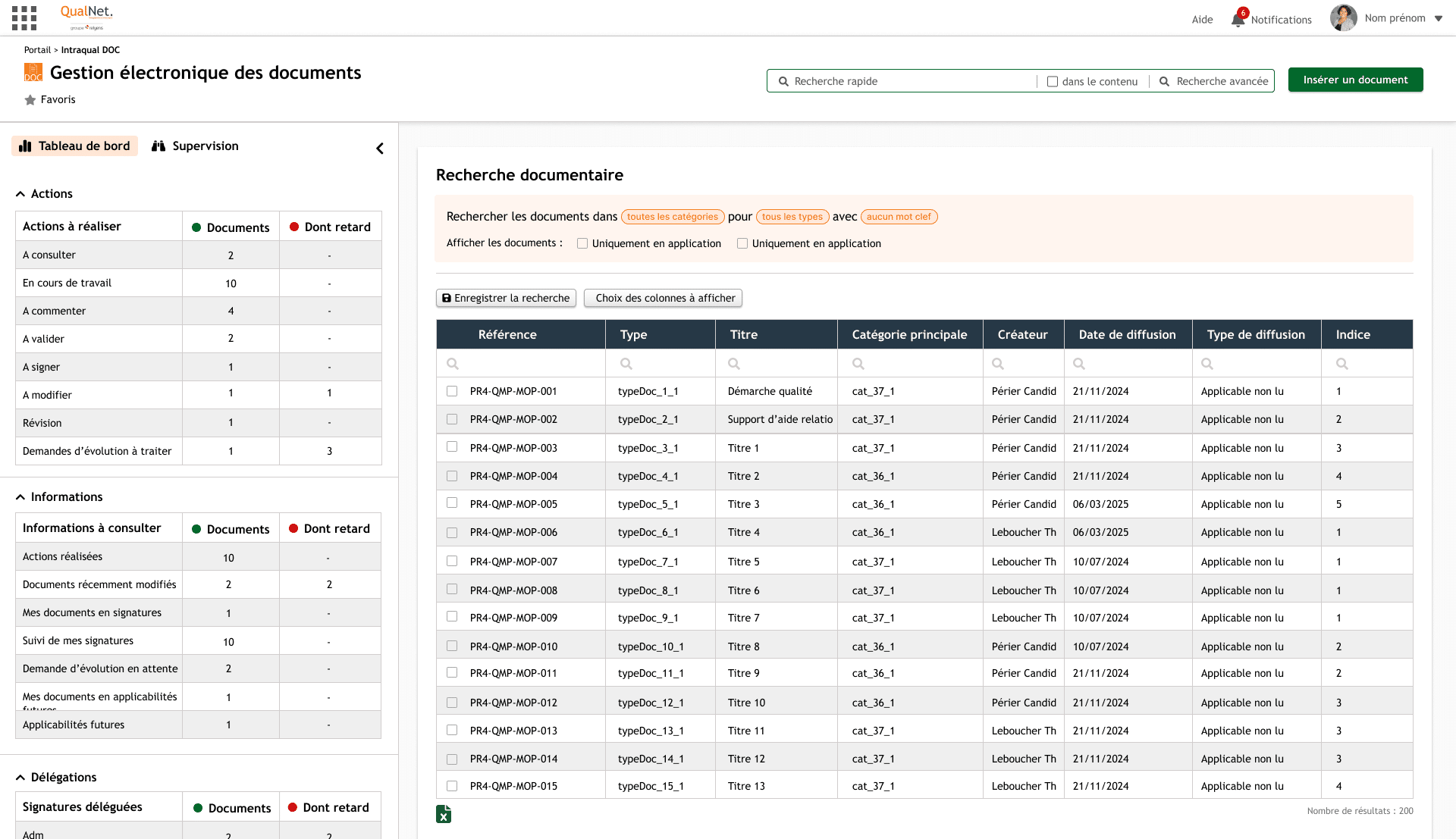Open the apps grid menu icon

tap(24, 17)
